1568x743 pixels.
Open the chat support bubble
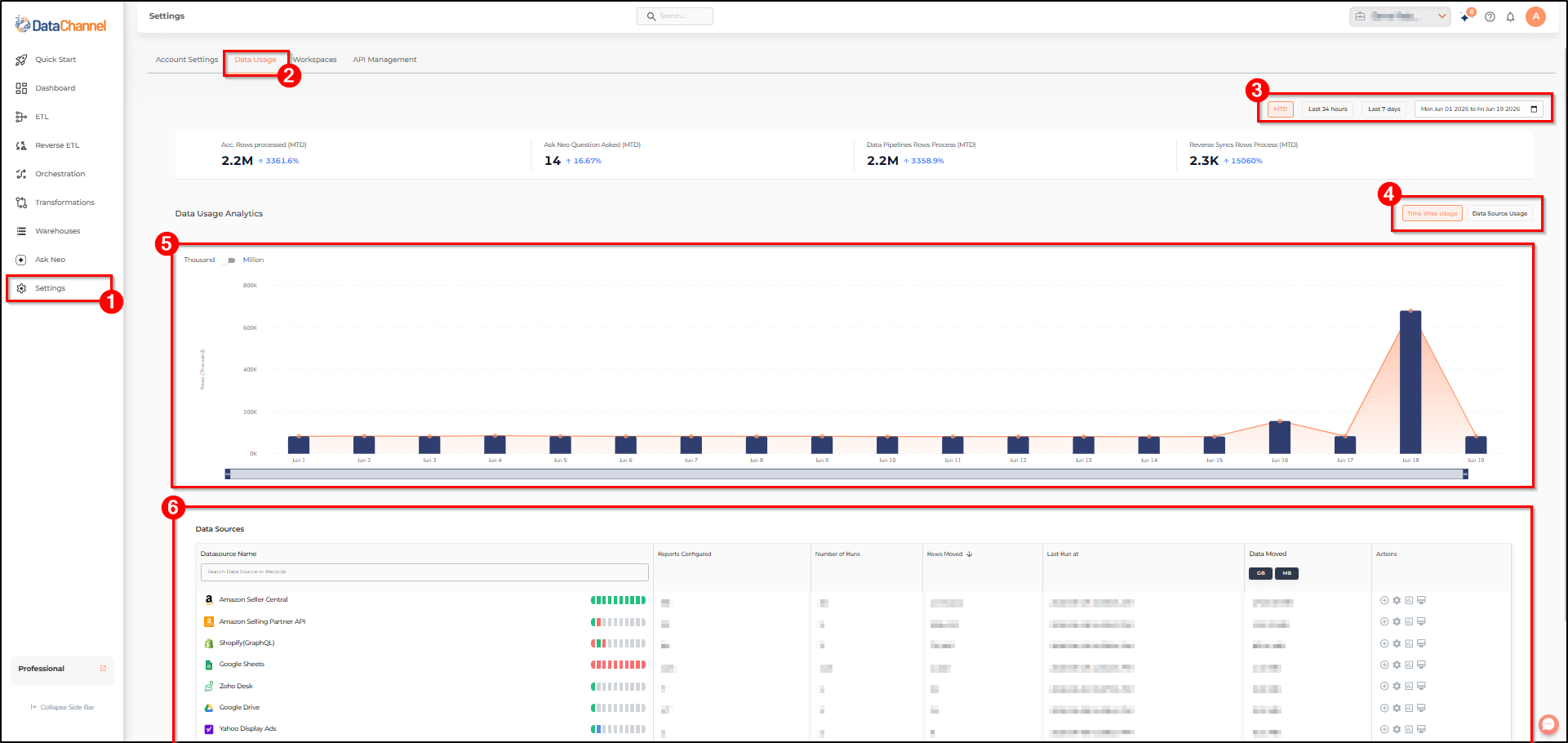(1548, 724)
